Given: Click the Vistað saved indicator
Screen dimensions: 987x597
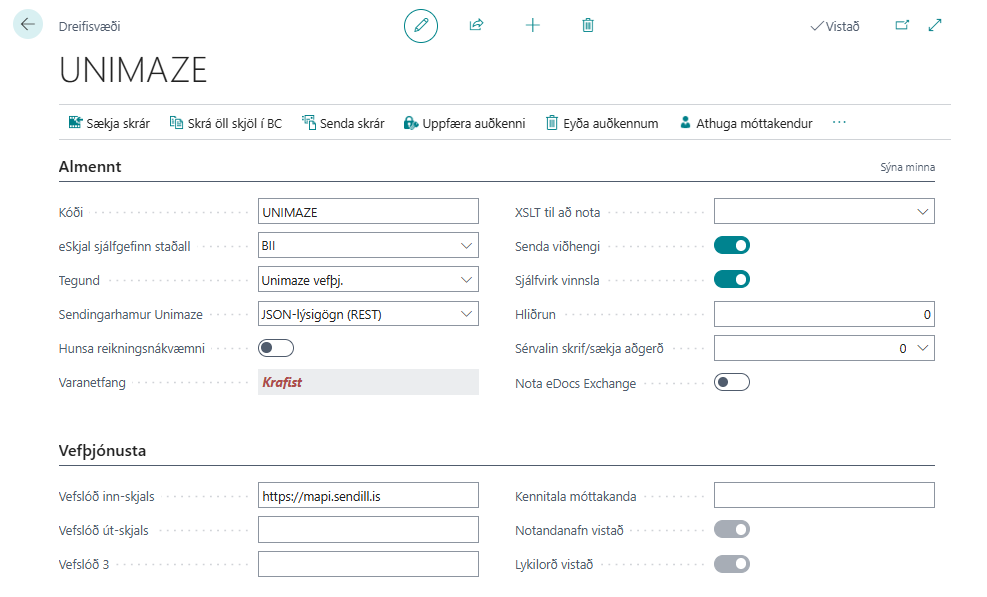Looking at the screenshot, I should coord(835,26).
